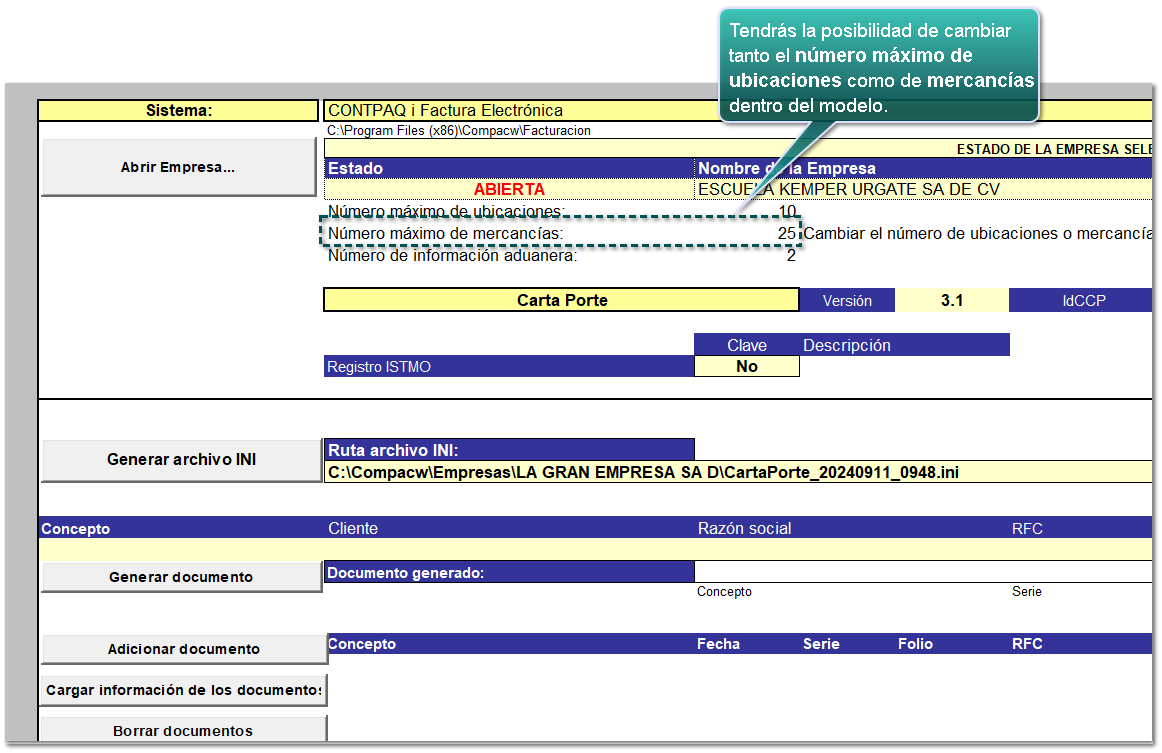Select the Número de información aduanera value
Screen dimensions: 1162x753
coord(791,256)
